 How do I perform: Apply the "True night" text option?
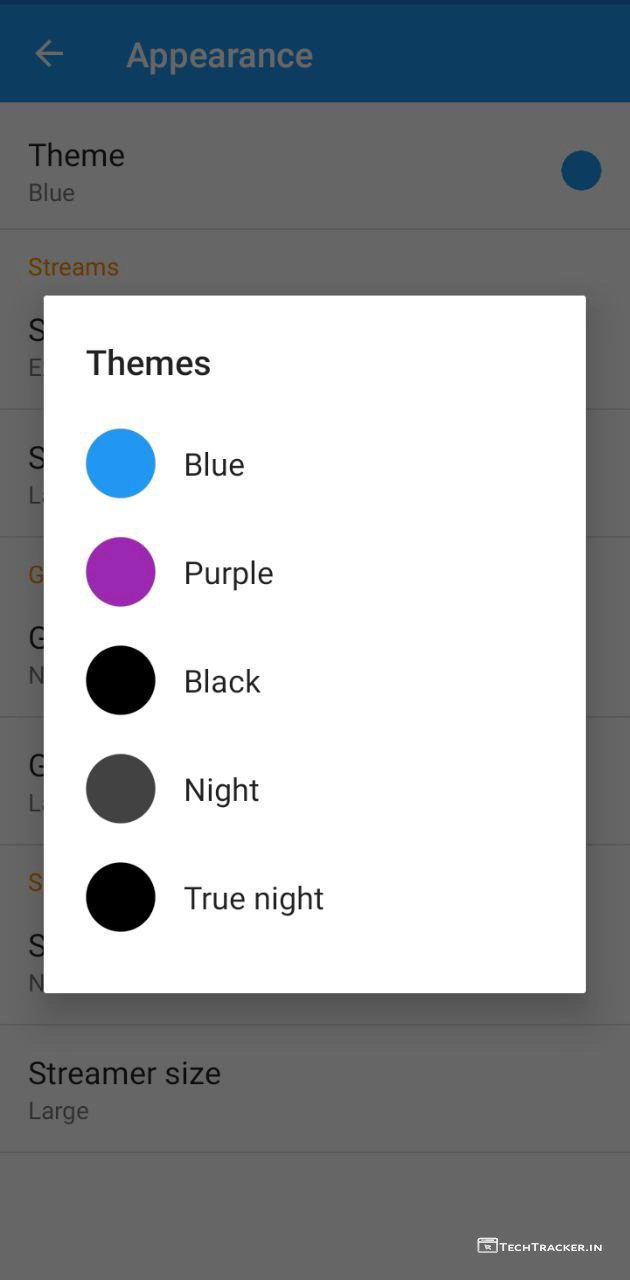pos(254,898)
